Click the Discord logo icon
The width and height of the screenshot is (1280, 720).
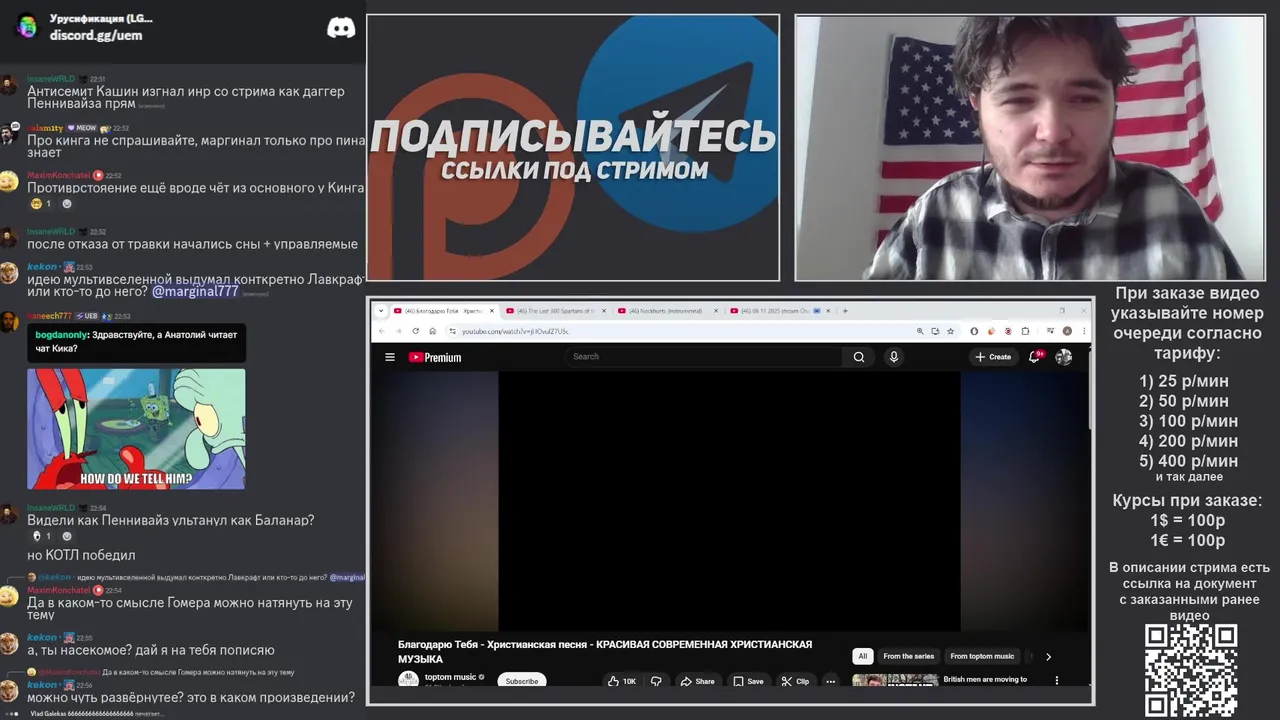[x=341, y=28]
